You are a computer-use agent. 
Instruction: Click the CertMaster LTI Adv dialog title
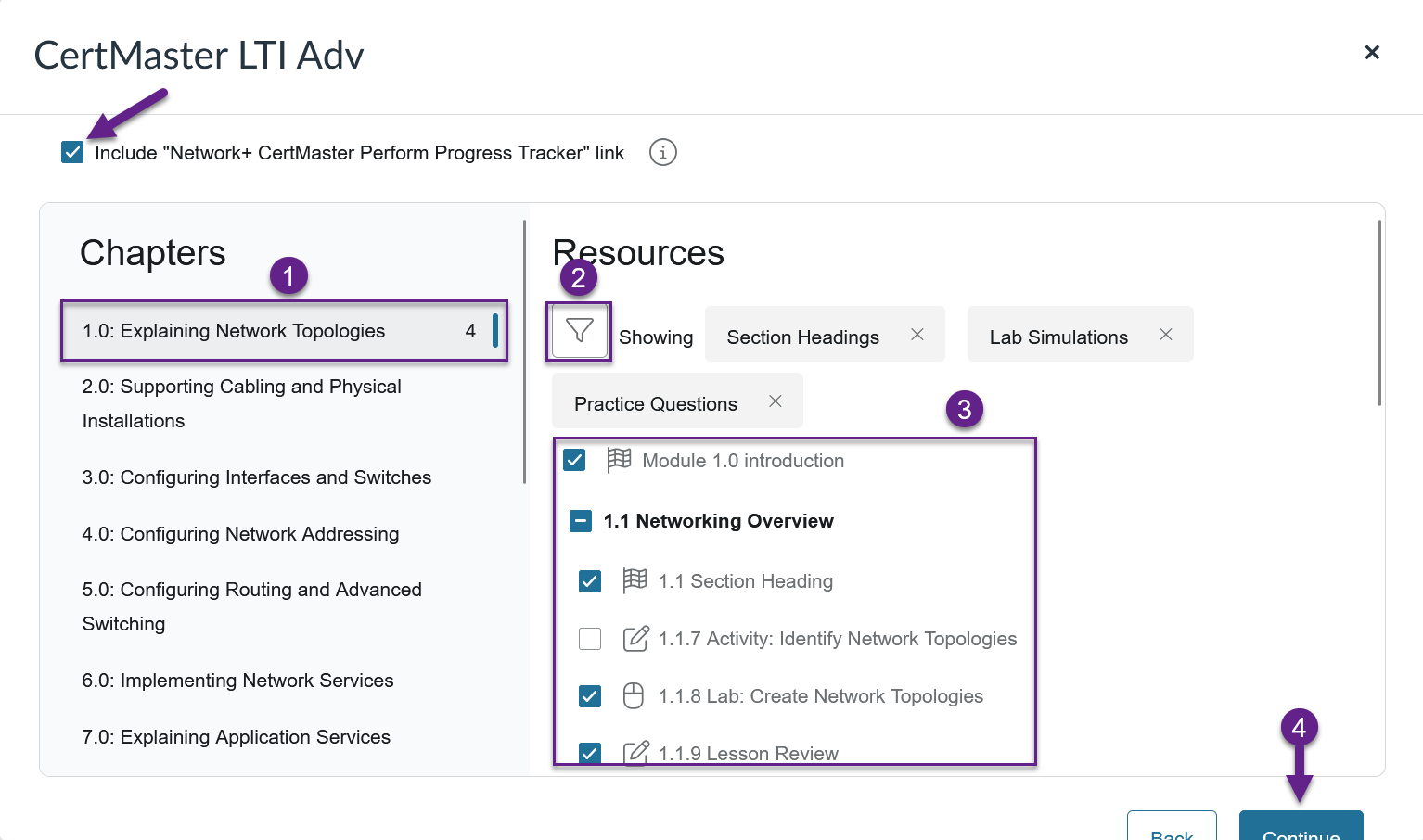[199, 56]
